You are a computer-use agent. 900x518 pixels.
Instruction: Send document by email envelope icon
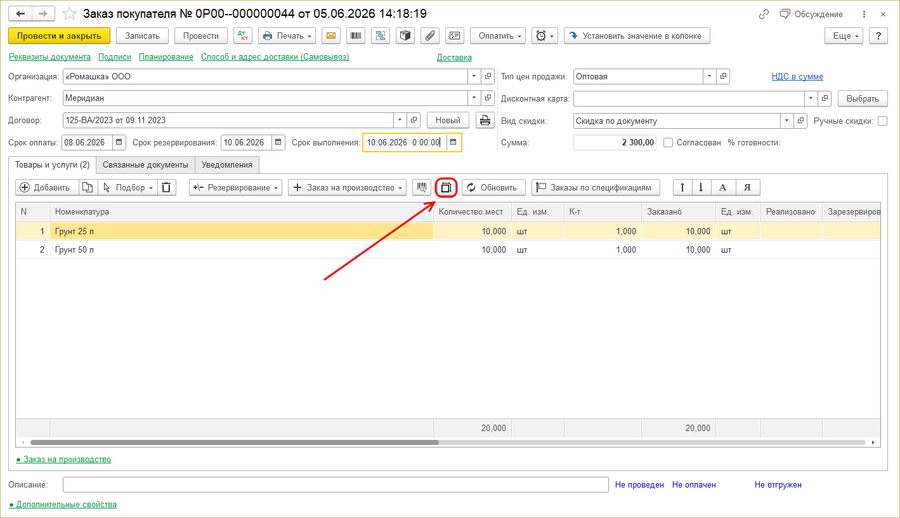331,36
